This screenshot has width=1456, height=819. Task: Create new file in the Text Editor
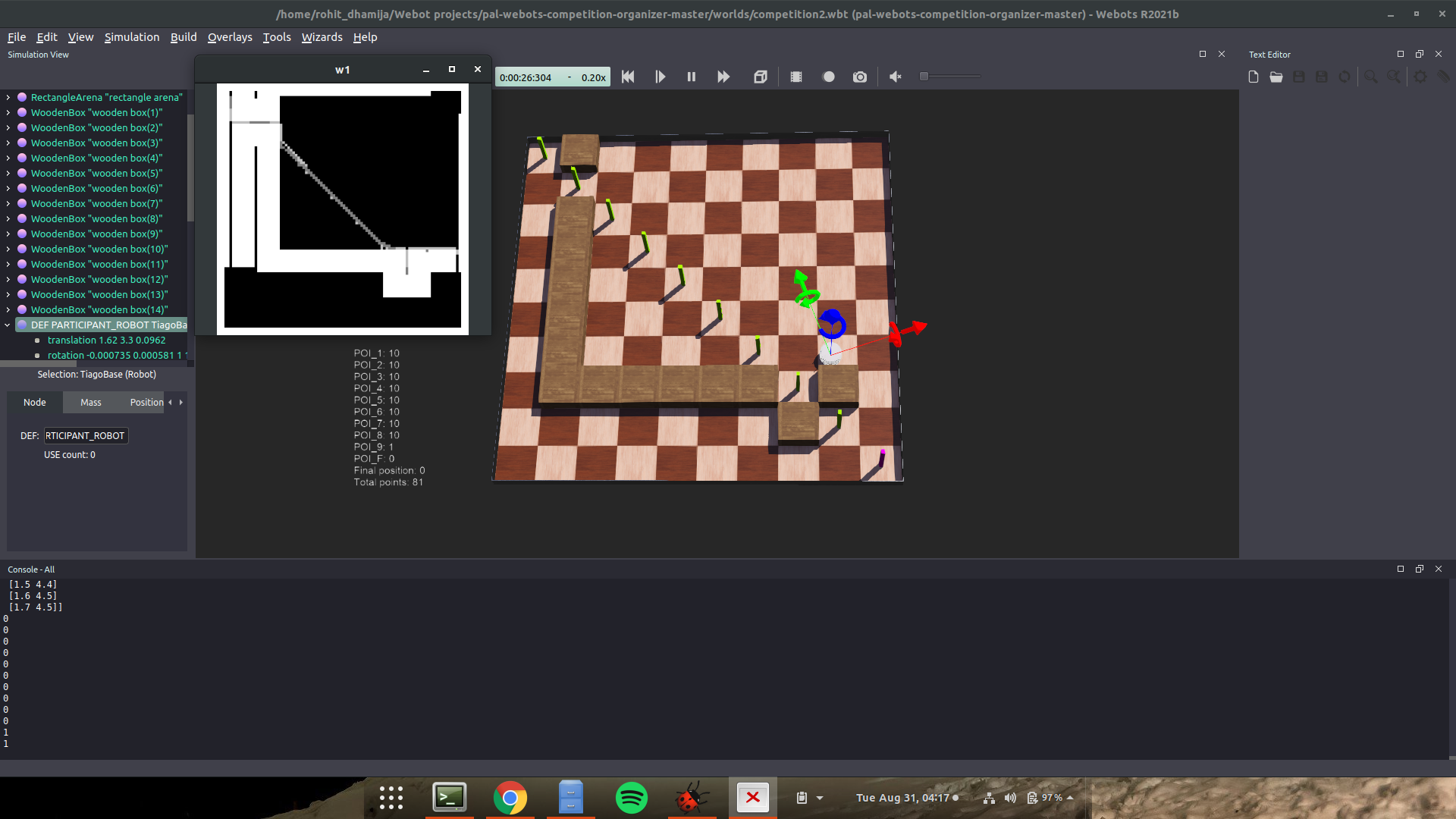pos(1254,77)
